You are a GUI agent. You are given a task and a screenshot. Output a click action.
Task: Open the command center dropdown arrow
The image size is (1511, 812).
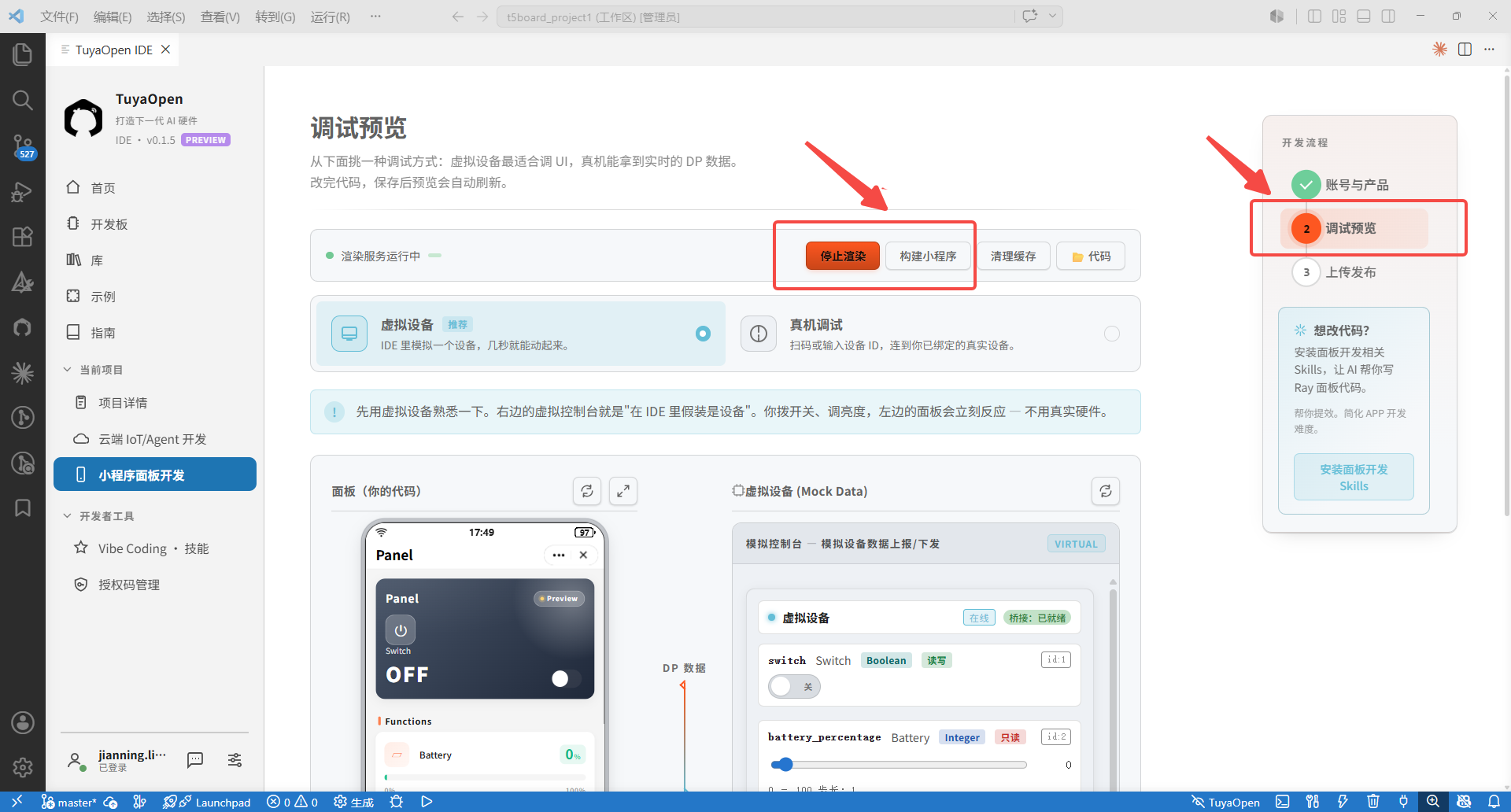tap(1052, 17)
